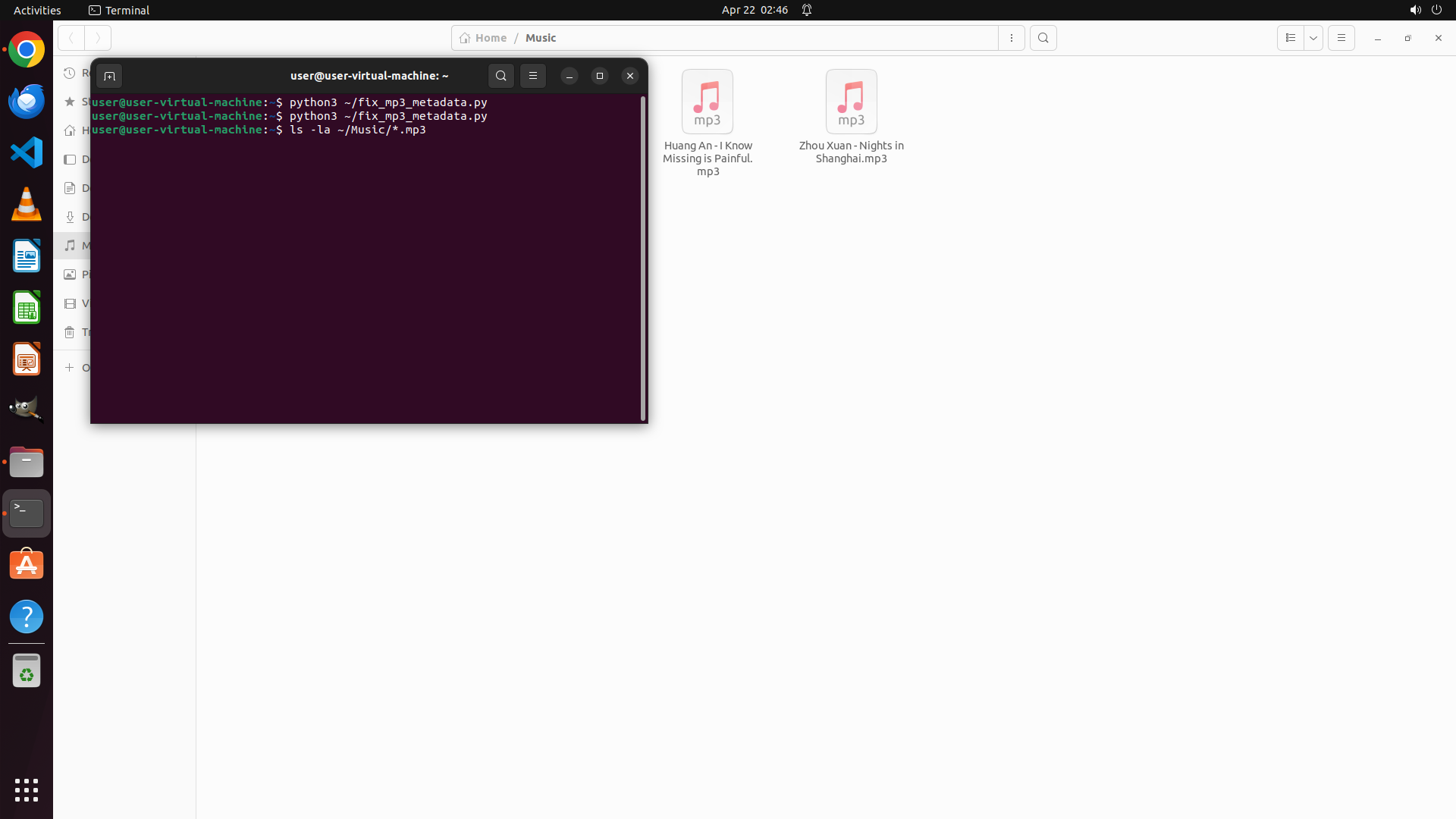Click the terminal search icon
Viewport: 1456px width, 819px height.
500,76
